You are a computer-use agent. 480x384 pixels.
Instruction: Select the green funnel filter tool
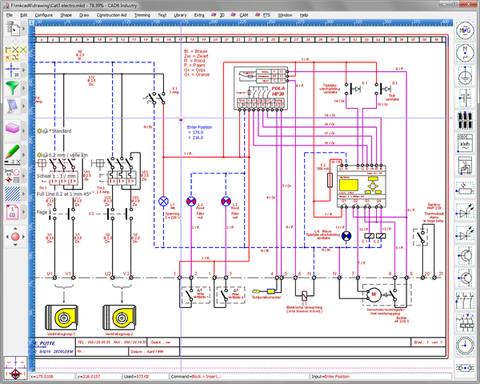[x=12, y=88]
